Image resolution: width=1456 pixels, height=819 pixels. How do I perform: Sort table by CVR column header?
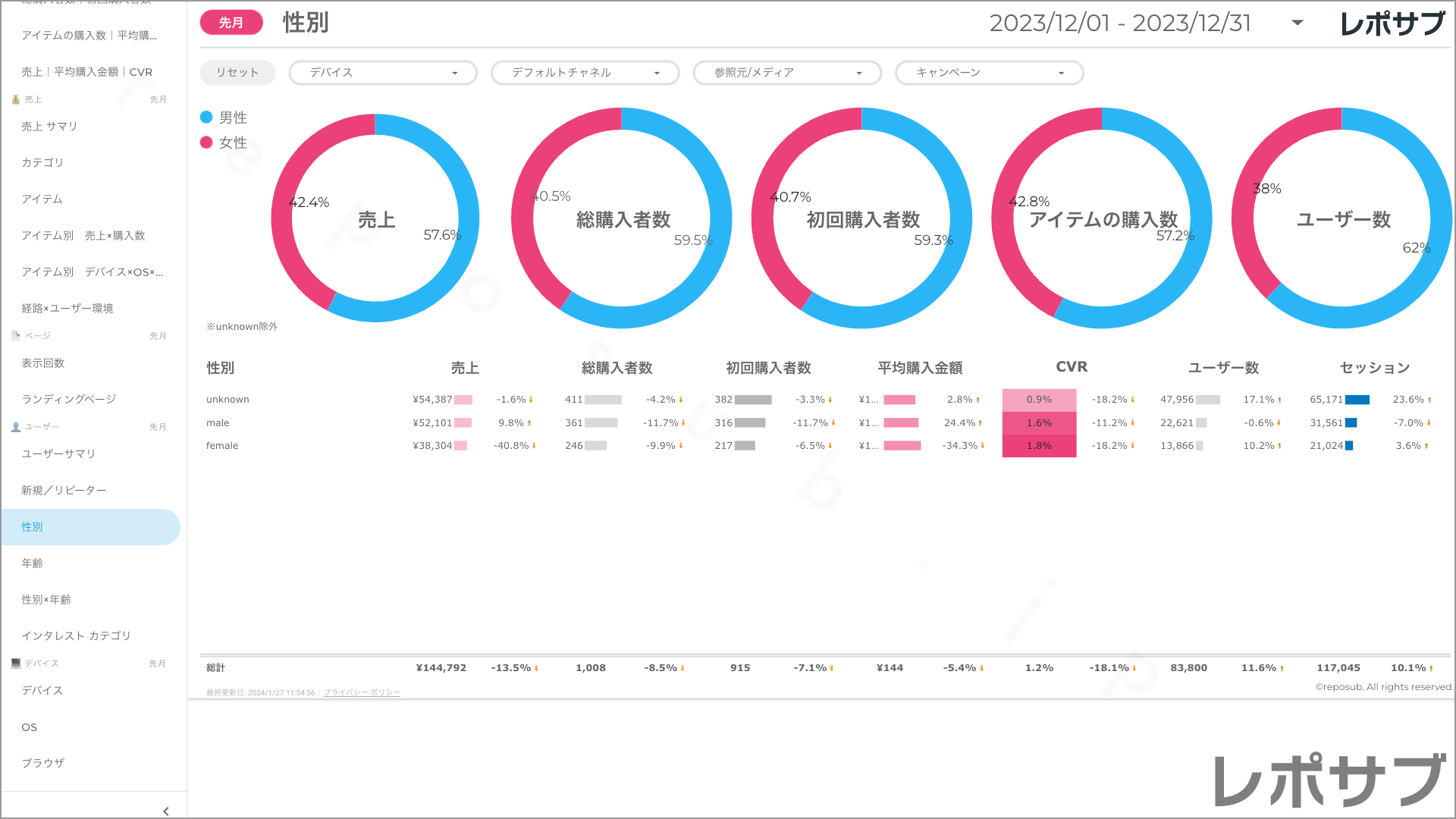pyautogui.click(x=1072, y=367)
